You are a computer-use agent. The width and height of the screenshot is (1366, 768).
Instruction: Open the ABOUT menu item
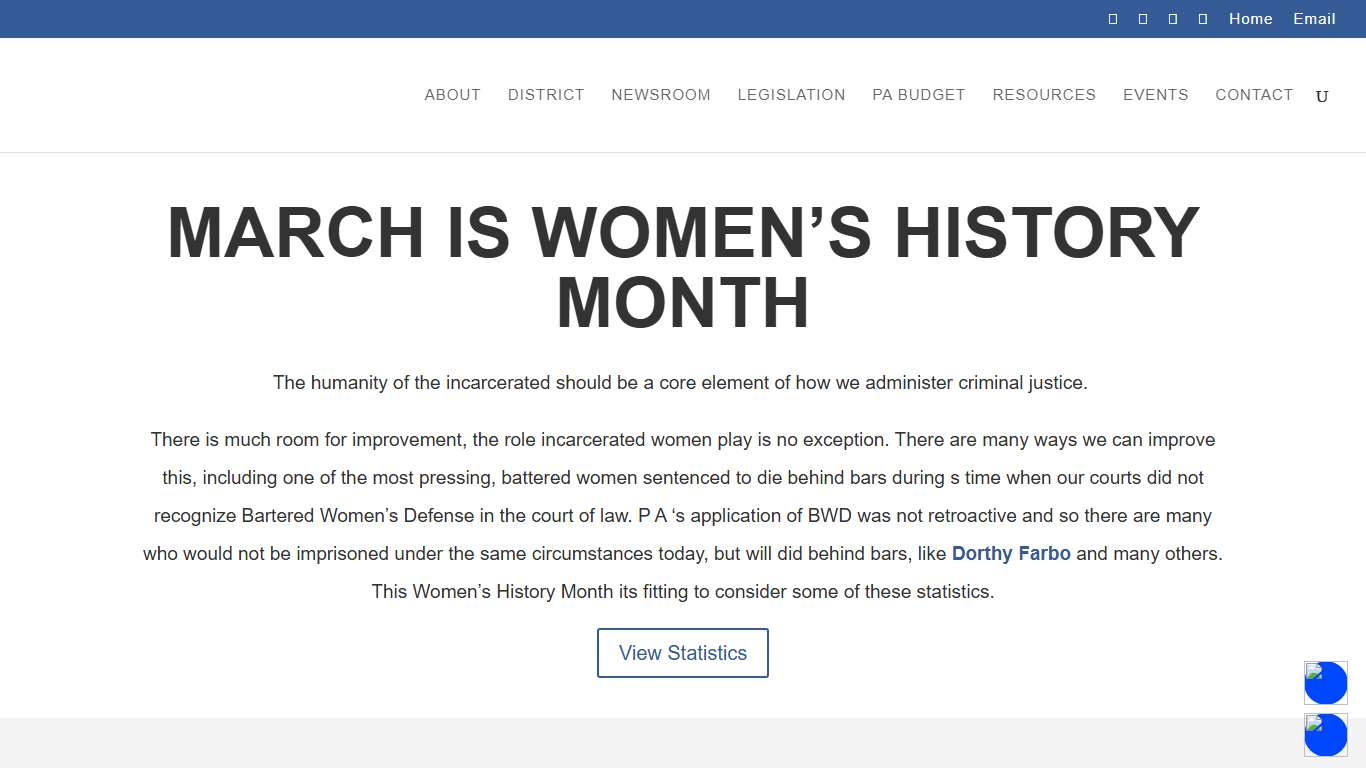pyautogui.click(x=452, y=95)
